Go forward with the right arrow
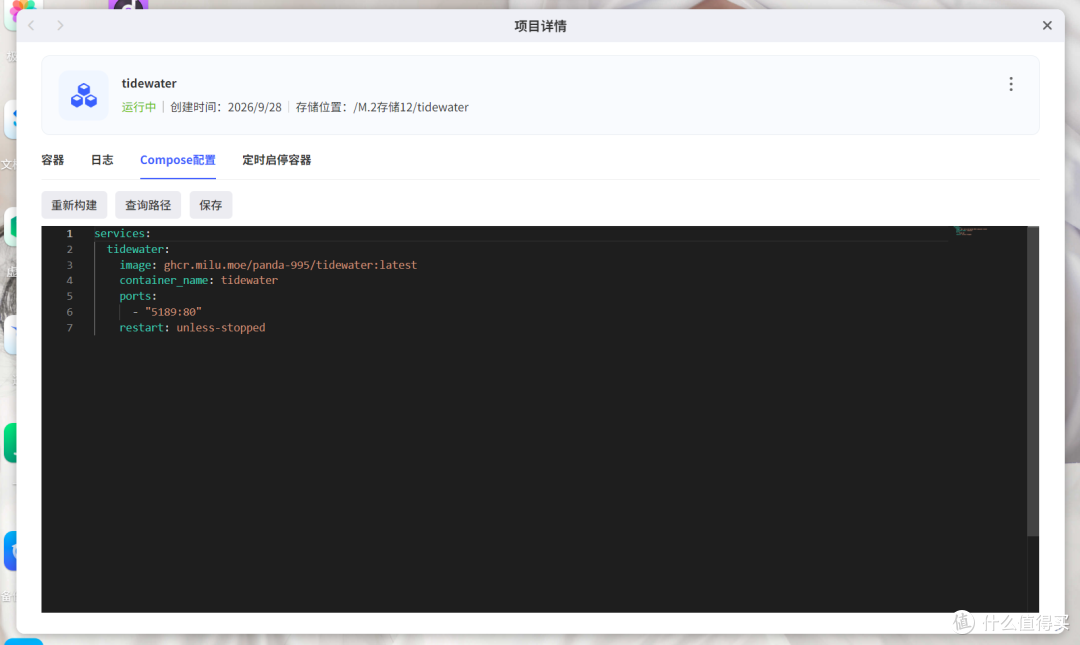Screen dimensions: 1080x645 pos(61,25)
